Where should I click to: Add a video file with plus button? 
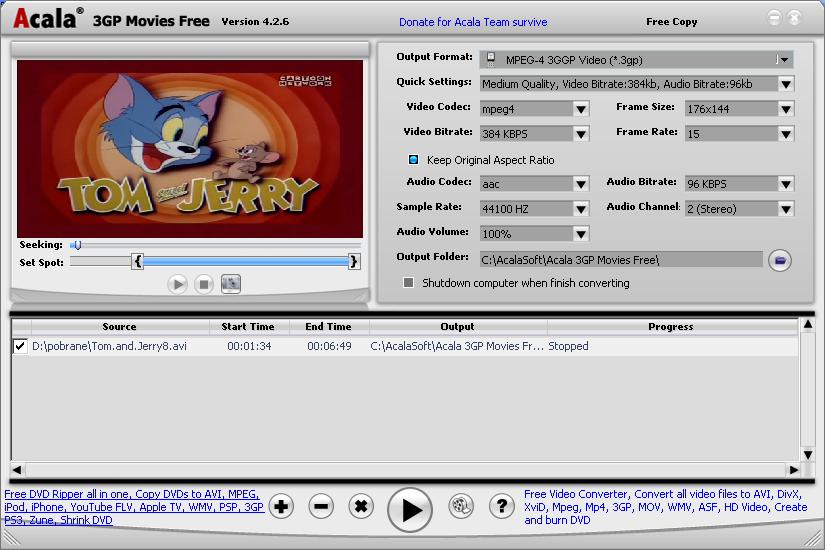[x=281, y=506]
